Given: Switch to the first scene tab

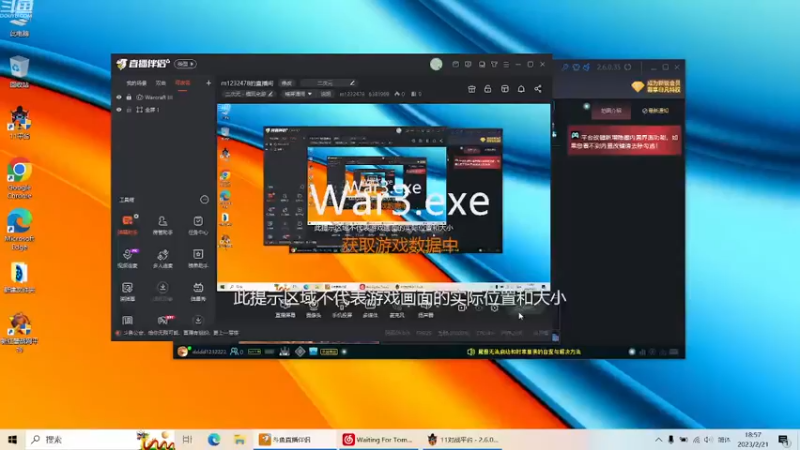Looking at the screenshot, I should (136, 83).
